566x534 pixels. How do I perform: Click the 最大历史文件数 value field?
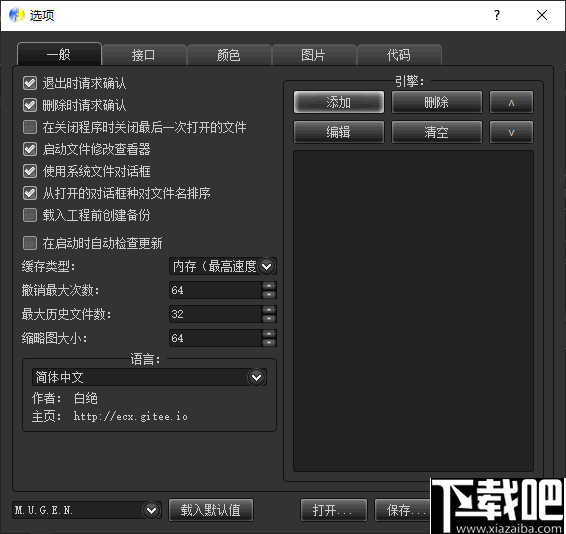click(215, 314)
